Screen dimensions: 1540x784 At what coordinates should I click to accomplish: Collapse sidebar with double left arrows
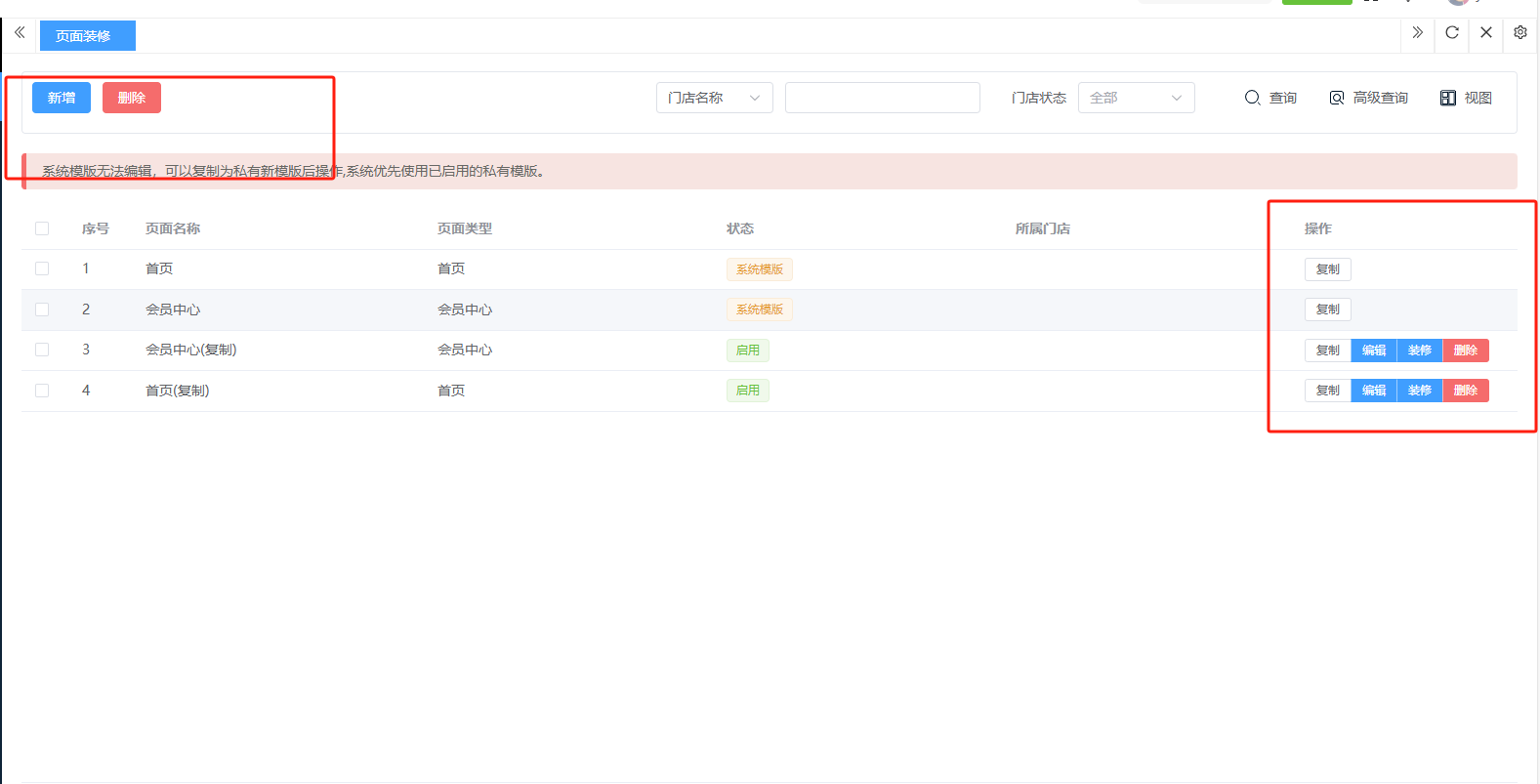point(20,32)
